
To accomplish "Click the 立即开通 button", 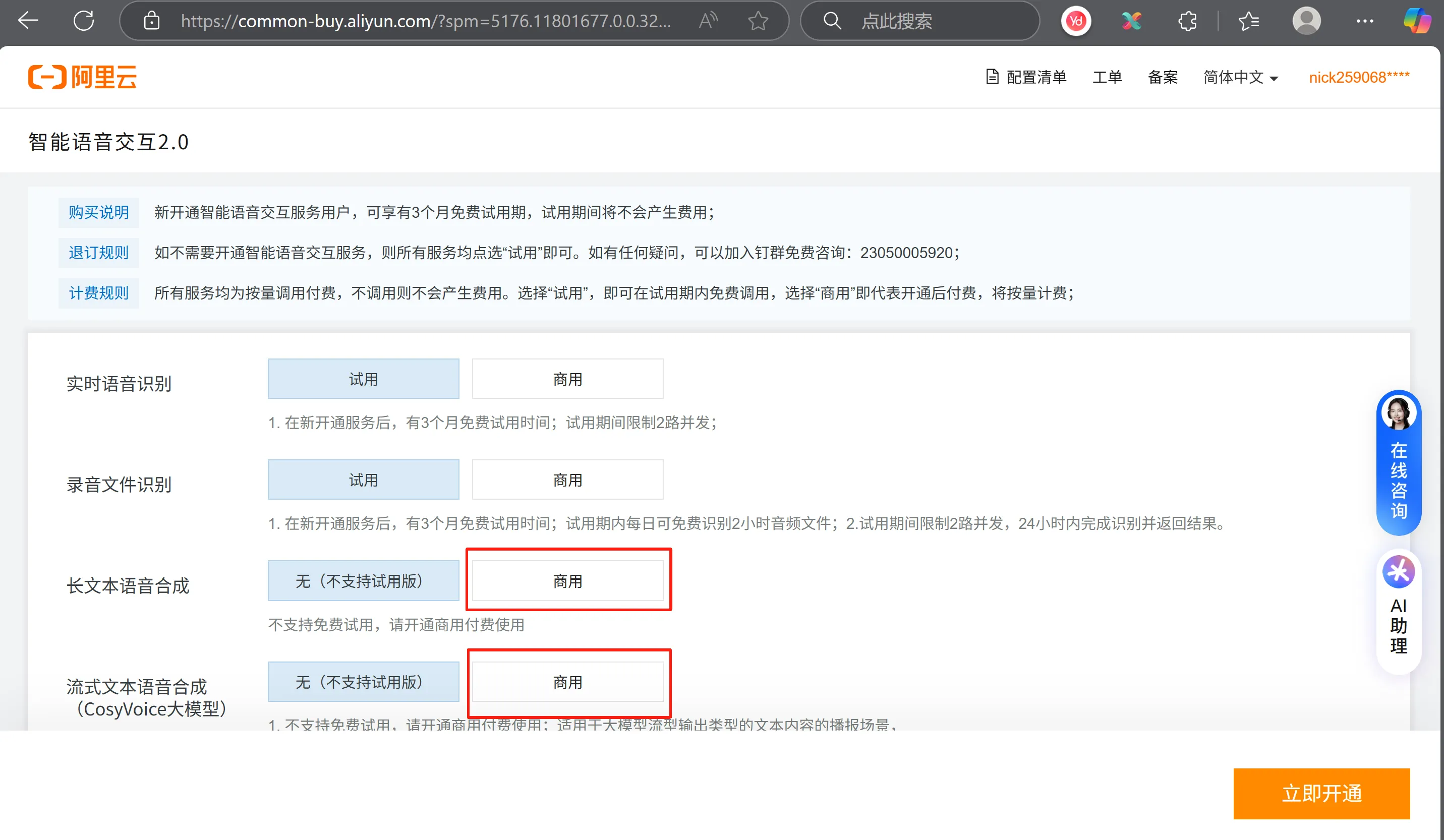I will click(1321, 794).
